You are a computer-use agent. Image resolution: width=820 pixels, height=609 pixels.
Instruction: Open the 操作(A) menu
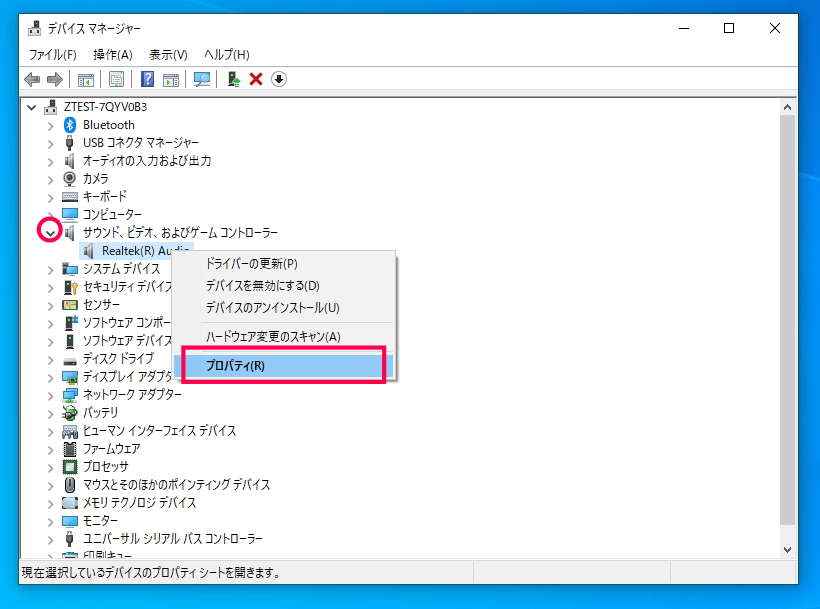coord(113,54)
